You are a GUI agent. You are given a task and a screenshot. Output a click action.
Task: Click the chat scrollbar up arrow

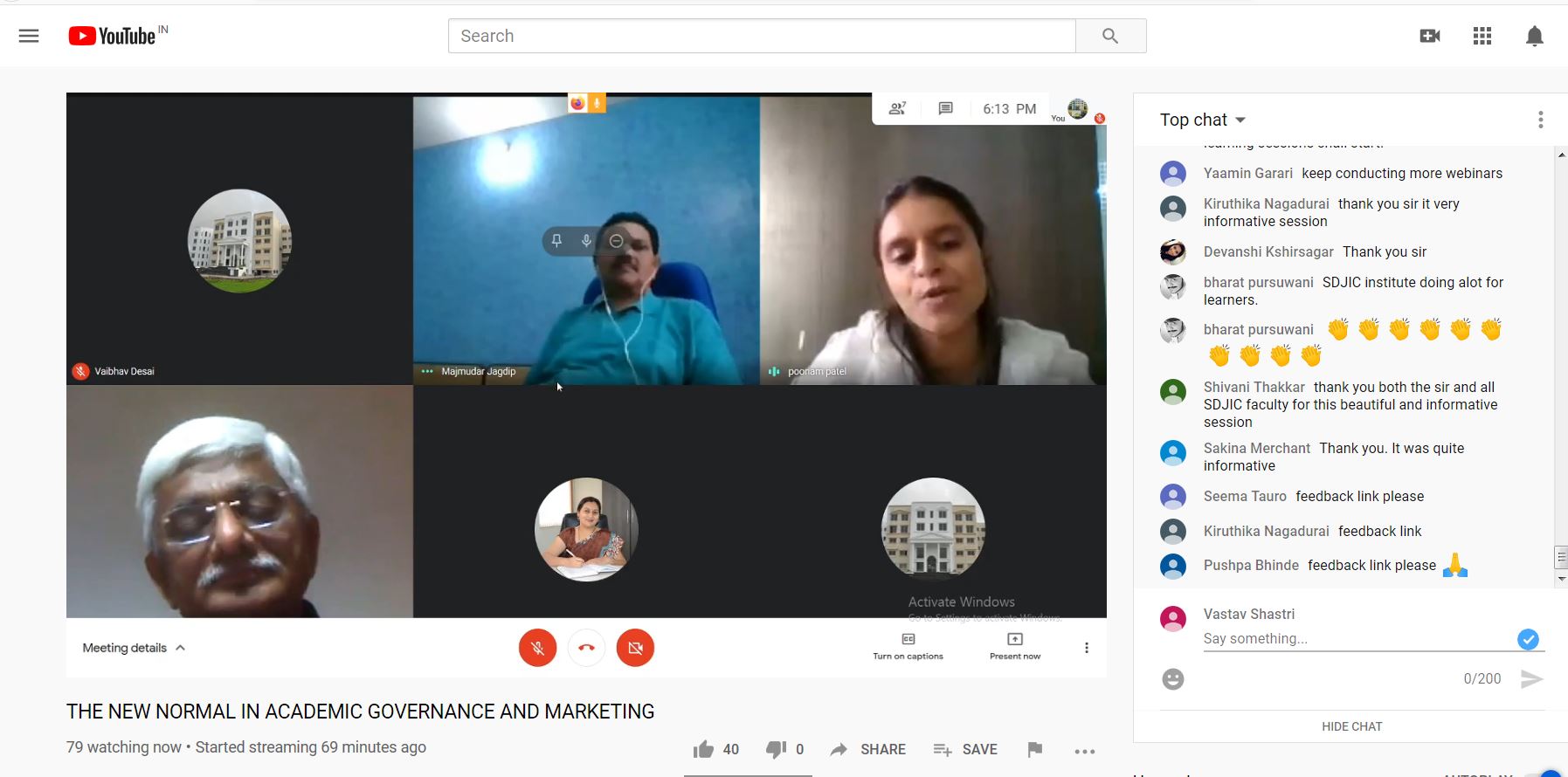1561,155
